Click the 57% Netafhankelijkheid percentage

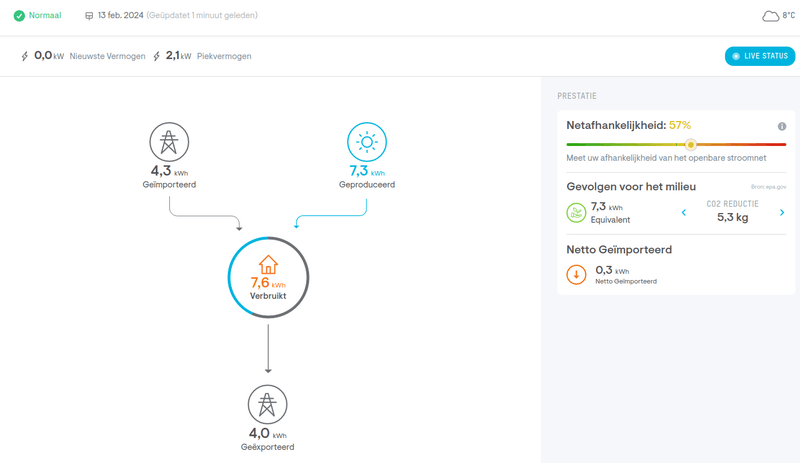(680, 125)
